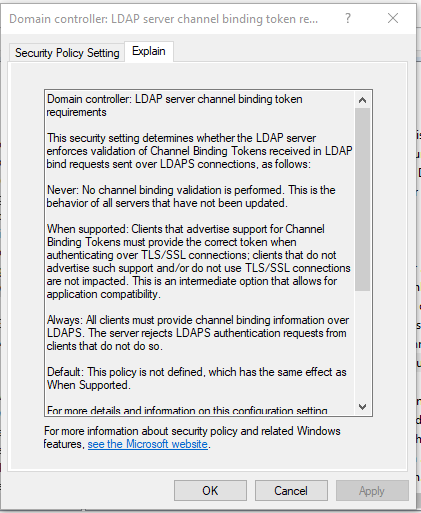Image resolution: width=421 pixels, height=513 pixels.
Task: Switch to the Security Policy Setting tab
Action: point(67,53)
